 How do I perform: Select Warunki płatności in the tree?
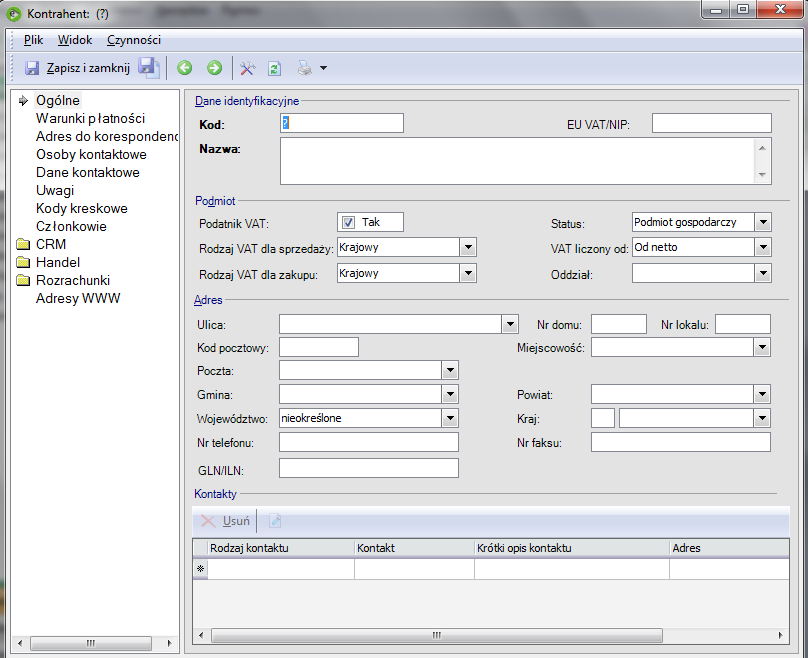(x=91, y=119)
